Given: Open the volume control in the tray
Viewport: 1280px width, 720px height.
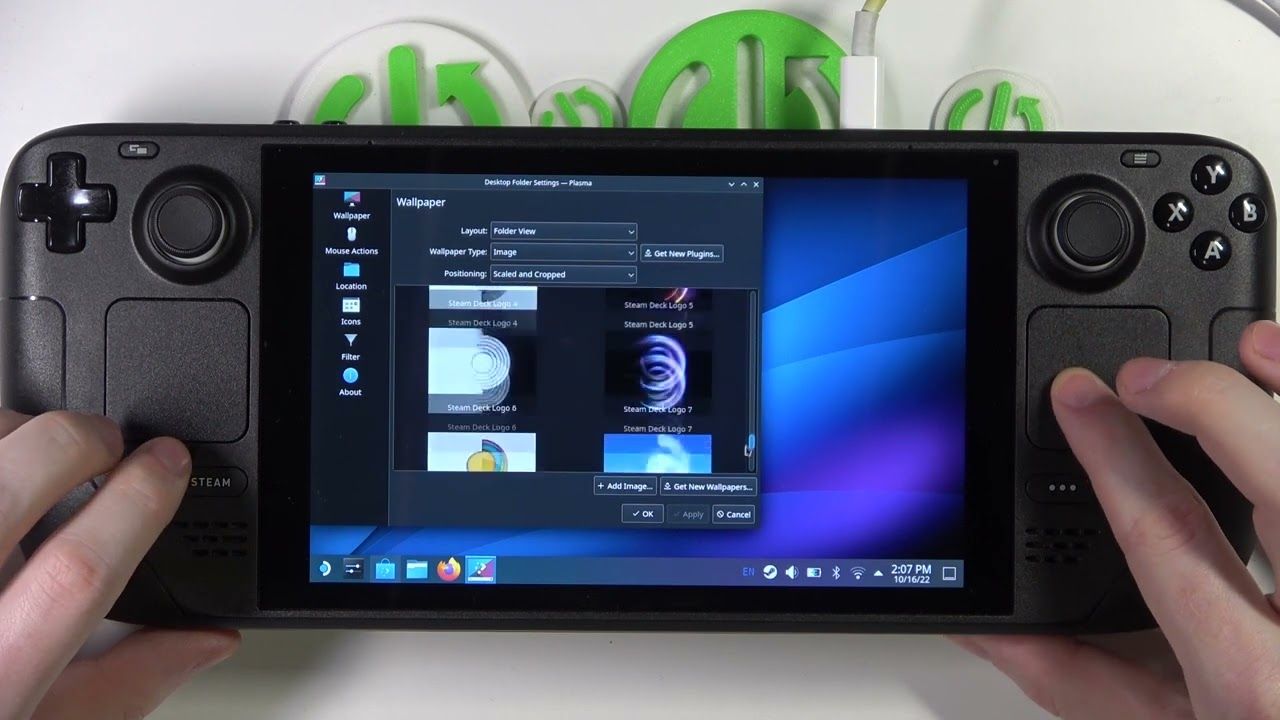Looking at the screenshot, I should [792, 573].
